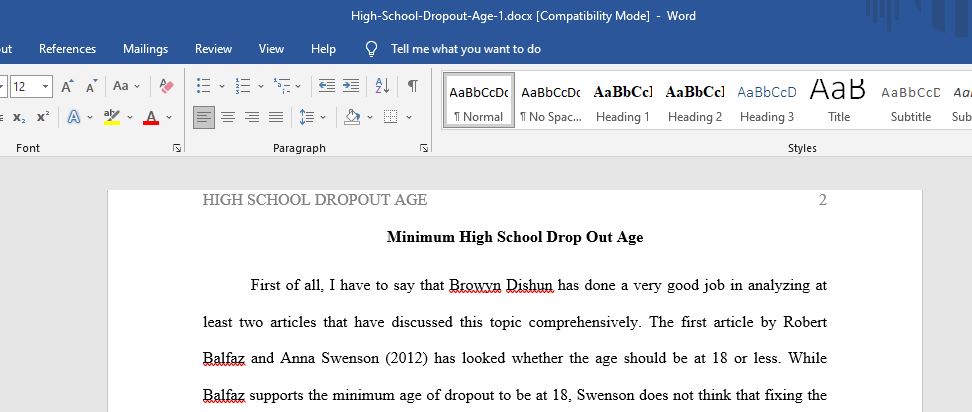Click the Sort A-Z icon
This screenshot has height=412, width=972.
(x=382, y=86)
